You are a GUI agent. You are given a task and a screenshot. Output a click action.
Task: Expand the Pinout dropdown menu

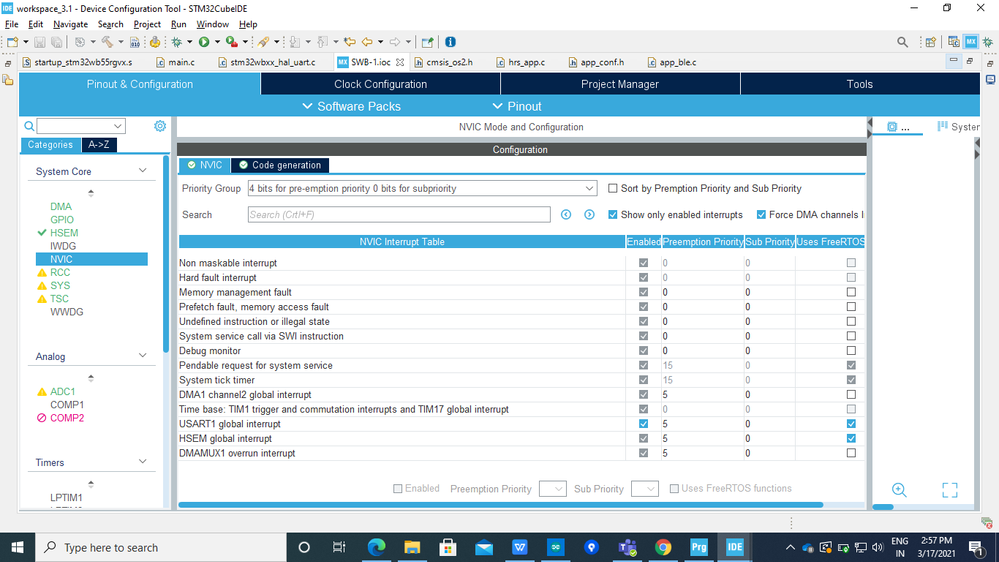coord(517,106)
